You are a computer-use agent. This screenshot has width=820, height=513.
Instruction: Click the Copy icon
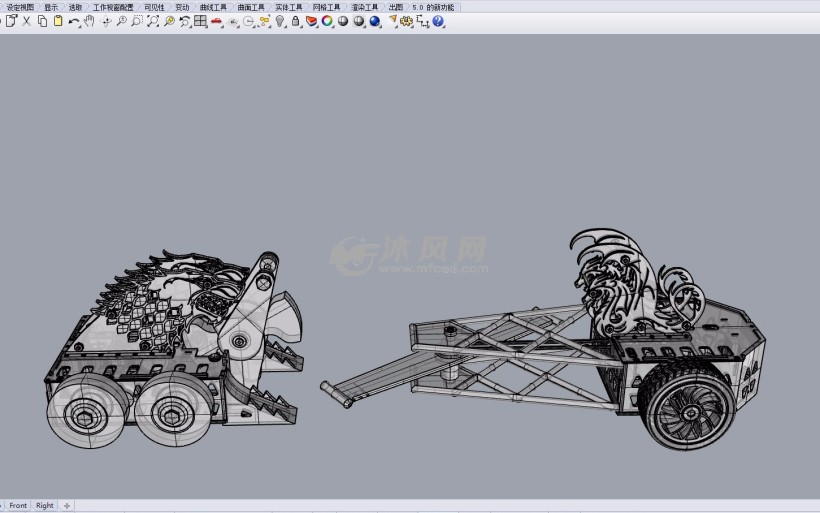click(x=42, y=21)
